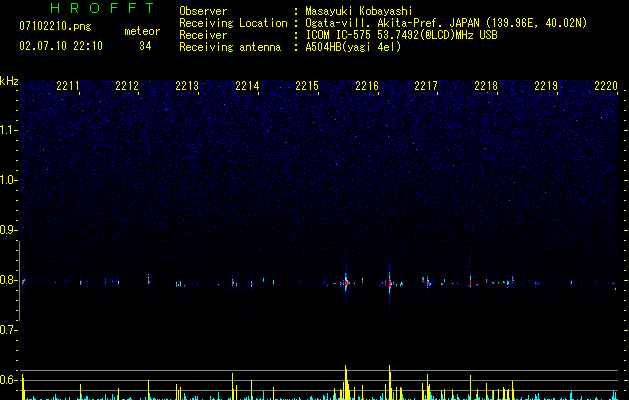Screen dimensions: 629x400
Task: Click the date stamp 02.07.10 22:10
Action: (x=61, y=46)
